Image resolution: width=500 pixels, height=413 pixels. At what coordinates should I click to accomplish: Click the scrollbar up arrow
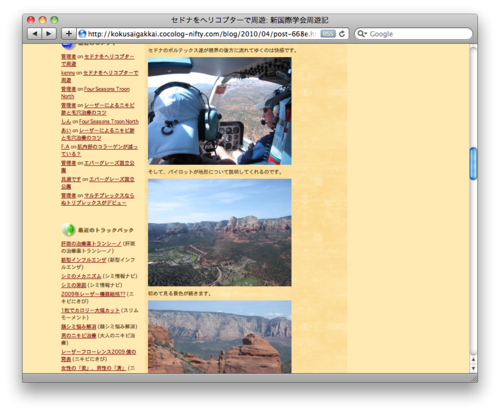[x=473, y=360]
